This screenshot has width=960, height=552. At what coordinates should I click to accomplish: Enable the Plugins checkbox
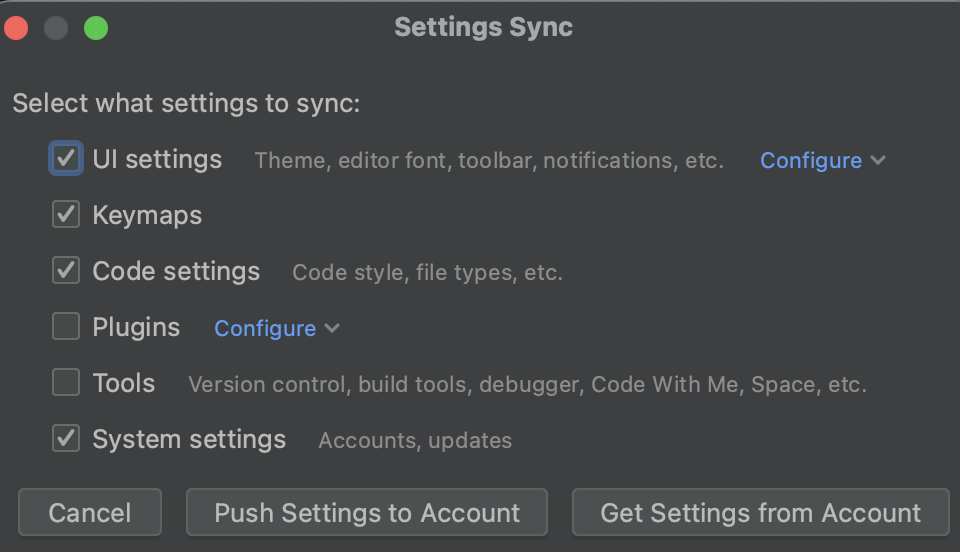[x=66, y=327]
